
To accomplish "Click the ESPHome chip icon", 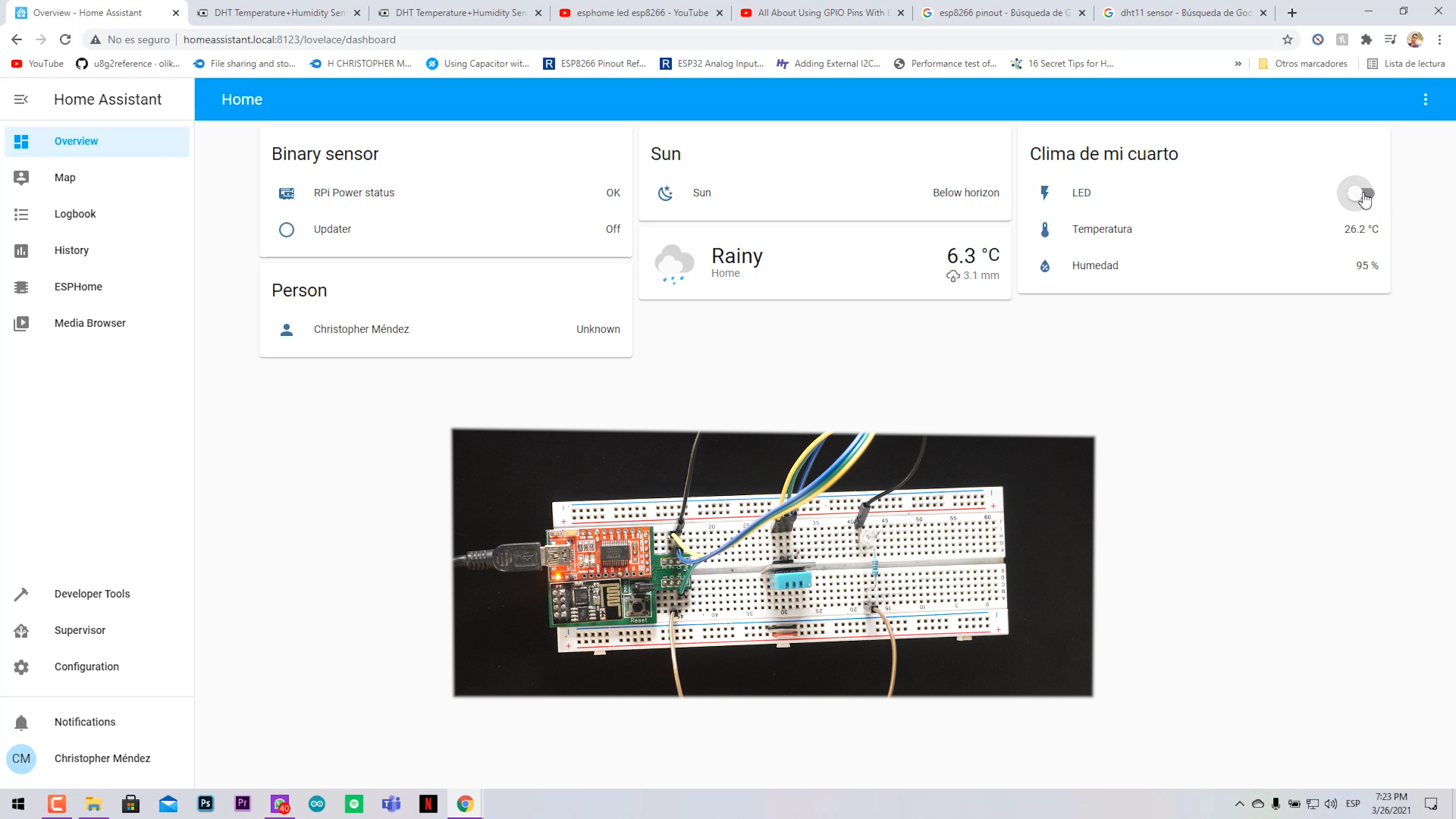I will click(x=21, y=287).
